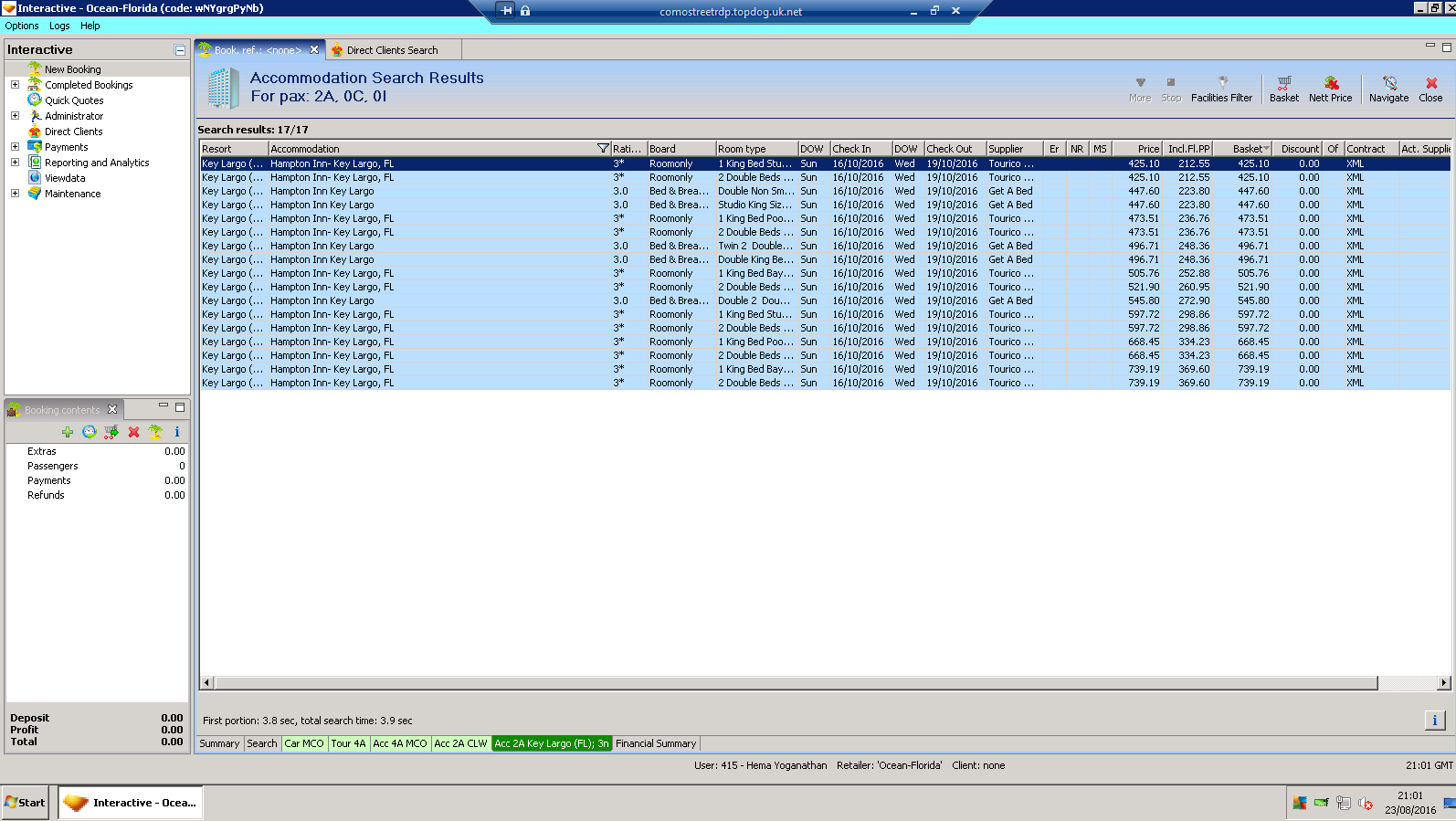
Task: Click the green plus add icon
Action: [68, 432]
